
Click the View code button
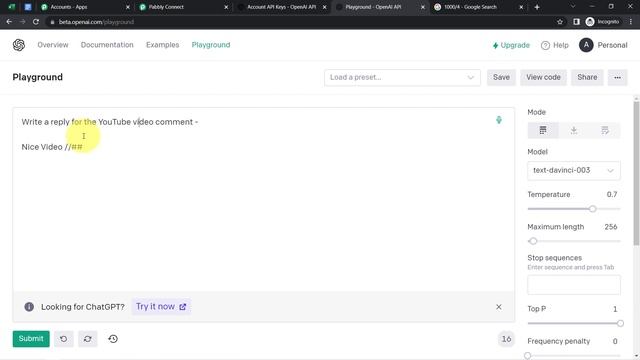coord(543,78)
